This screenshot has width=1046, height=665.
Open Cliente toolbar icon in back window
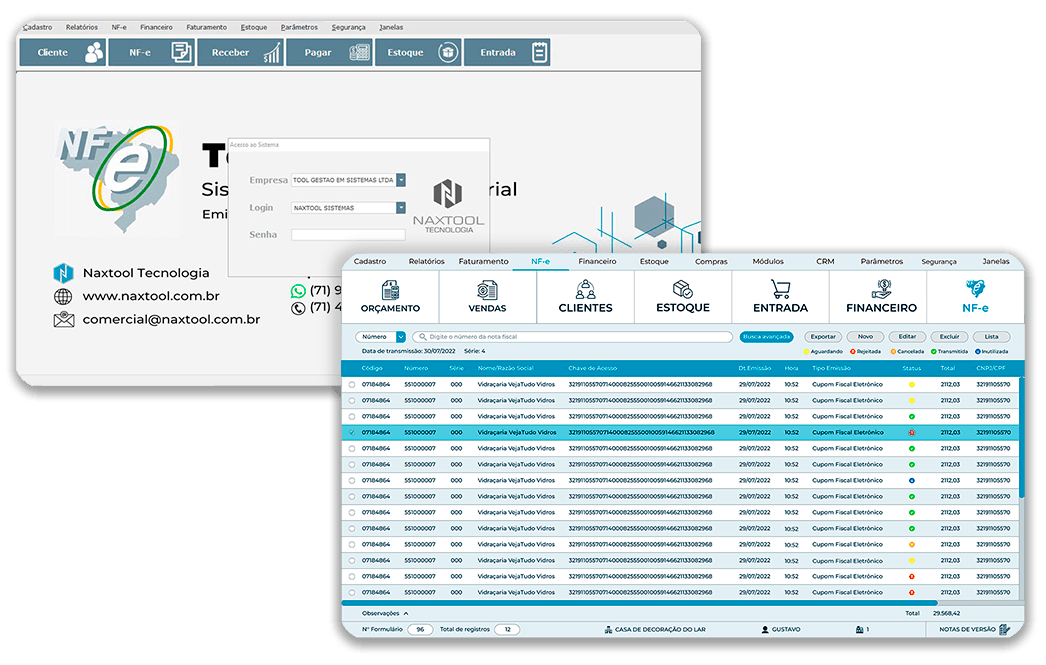point(94,52)
